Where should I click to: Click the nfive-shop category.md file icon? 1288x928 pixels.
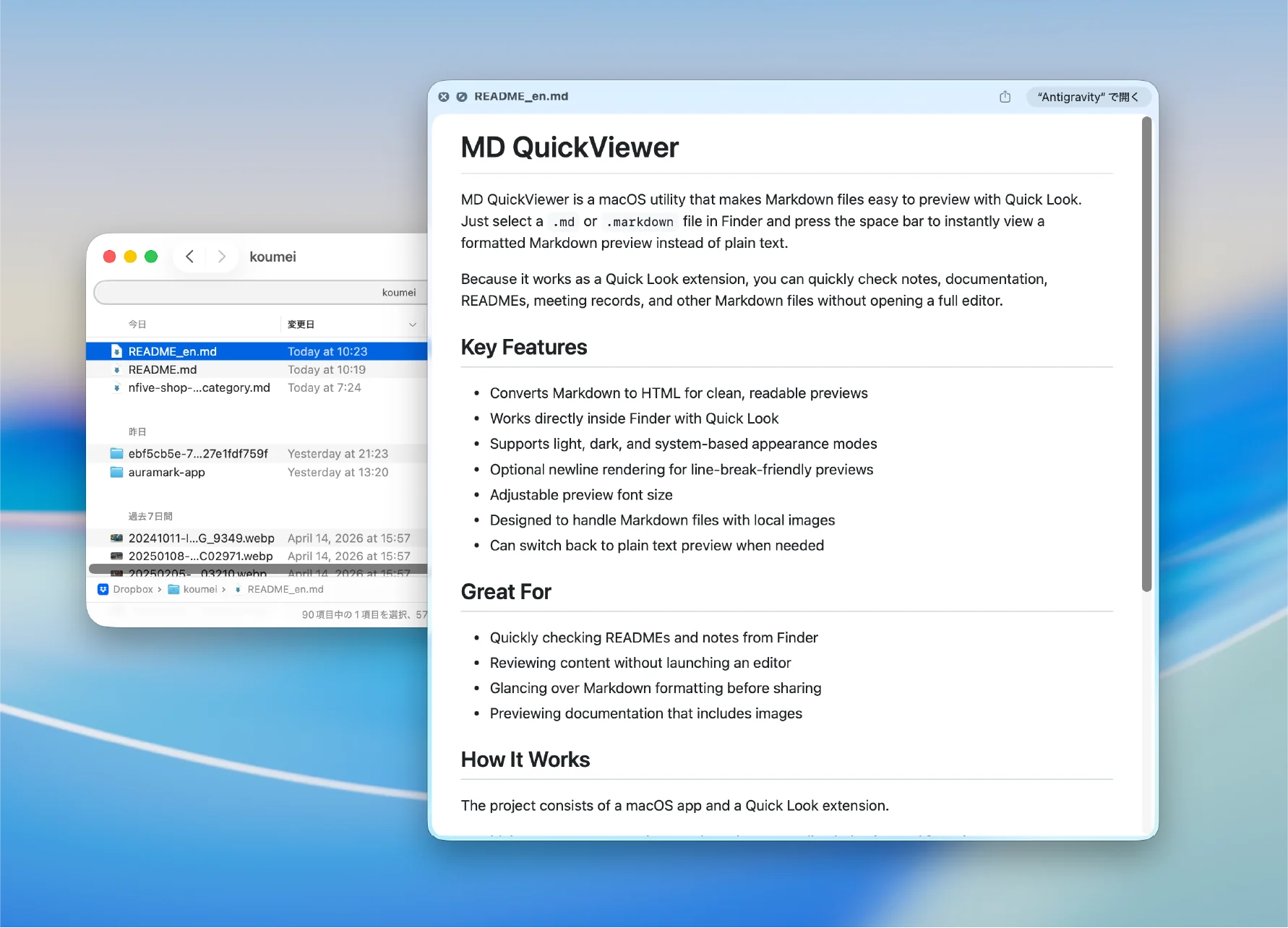(116, 388)
